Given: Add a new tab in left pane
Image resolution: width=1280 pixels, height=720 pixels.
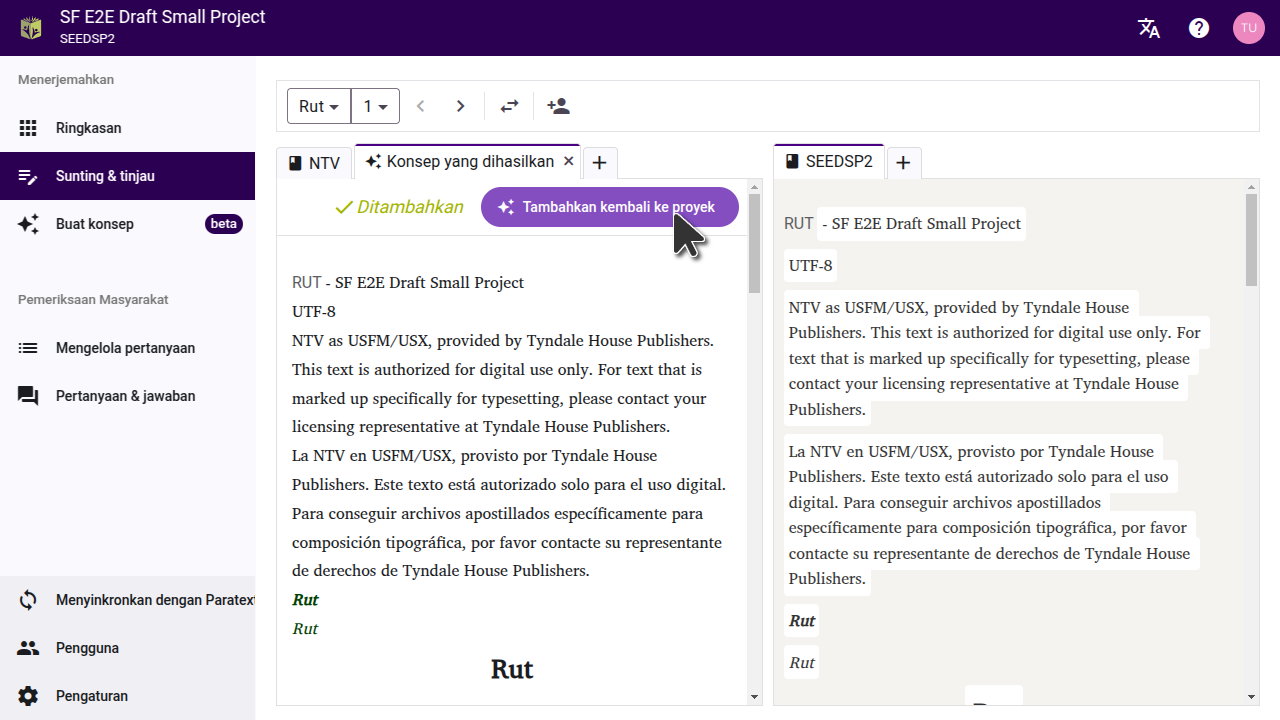Looking at the screenshot, I should [x=600, y=162].
